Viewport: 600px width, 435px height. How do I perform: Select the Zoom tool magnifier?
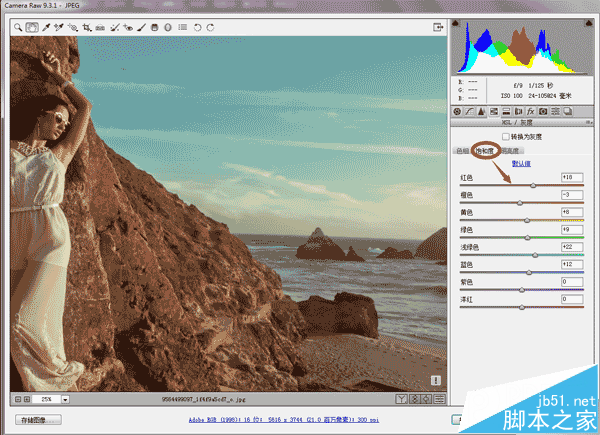click(18, 27)
